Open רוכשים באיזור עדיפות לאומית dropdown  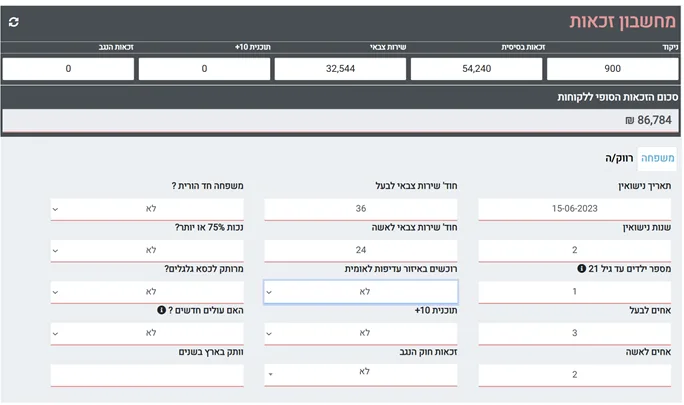[x=361, y=292]
